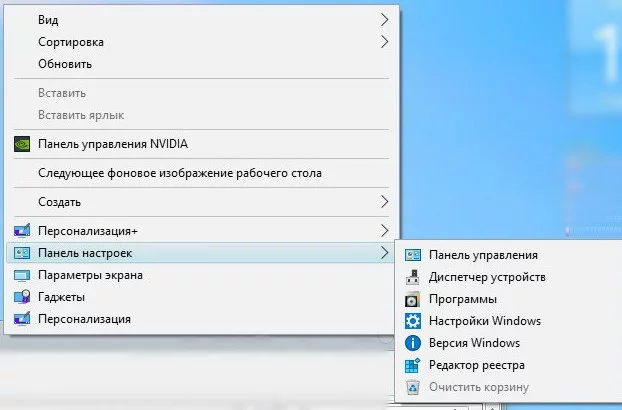Viewport: 622px width, 410px height.
Task: Select Следующее фоновое изображение рабочего стола
Action: pyautogui.click(x=201, y=173)
